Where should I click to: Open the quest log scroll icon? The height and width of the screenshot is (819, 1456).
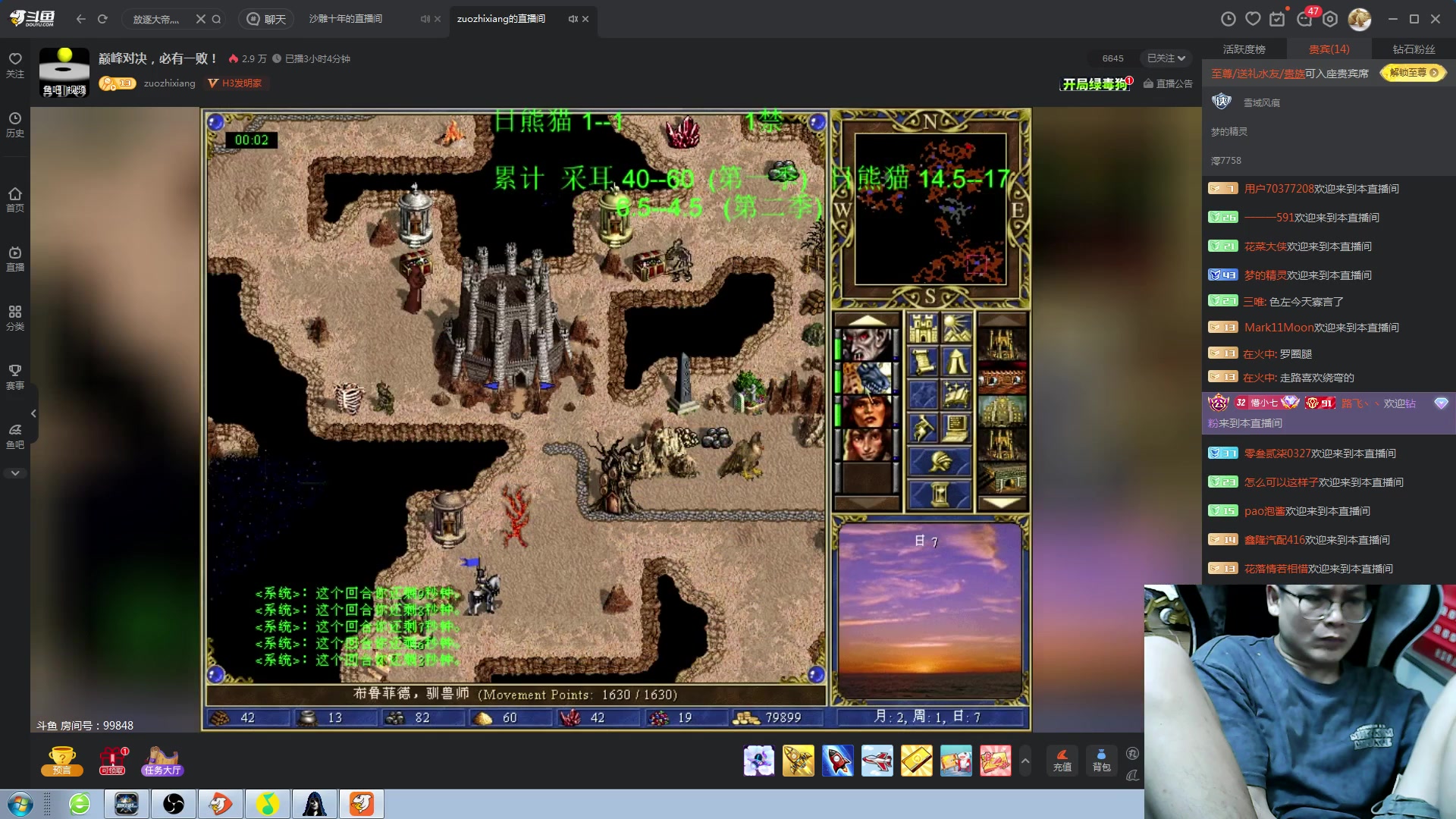coord(922,362)
